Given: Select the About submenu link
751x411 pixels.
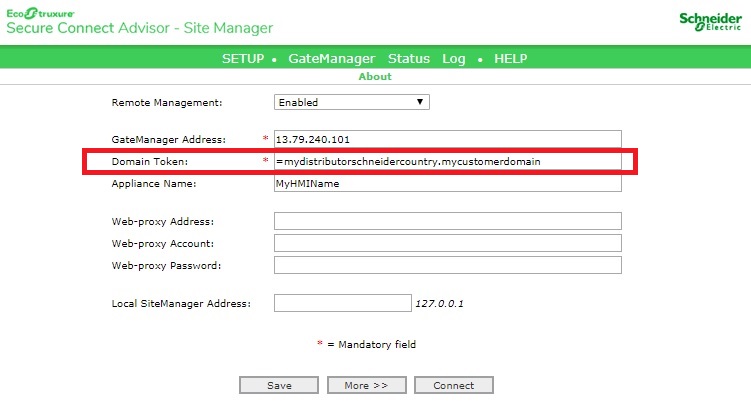Looking at the screenshot, I should coord(375,77).
